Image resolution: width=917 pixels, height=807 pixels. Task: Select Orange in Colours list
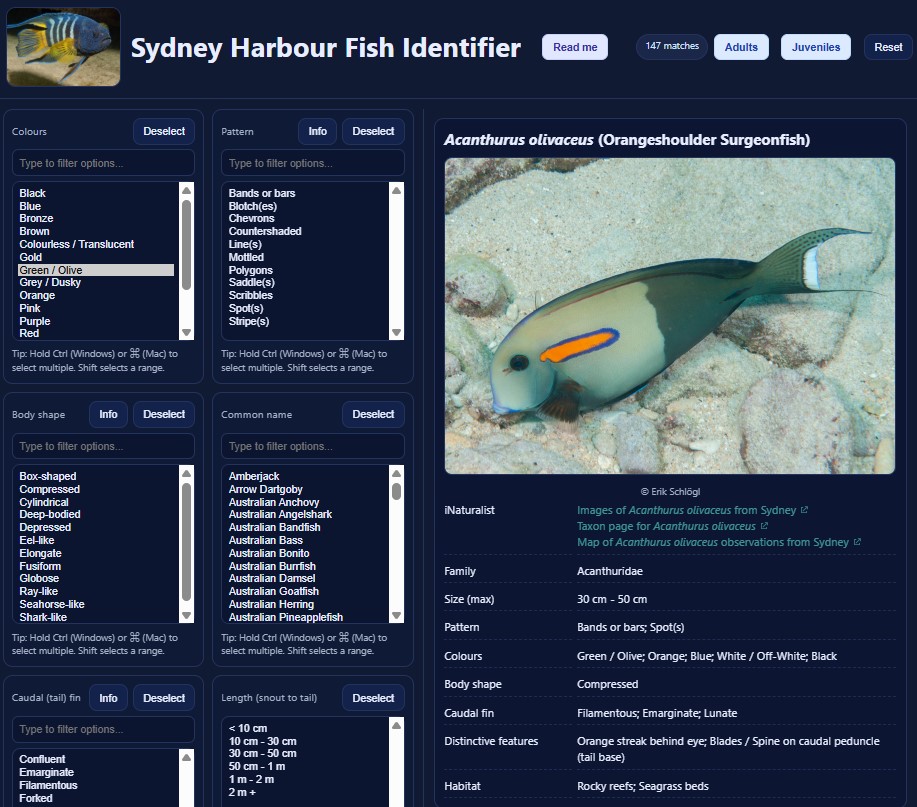coord(96,295)
